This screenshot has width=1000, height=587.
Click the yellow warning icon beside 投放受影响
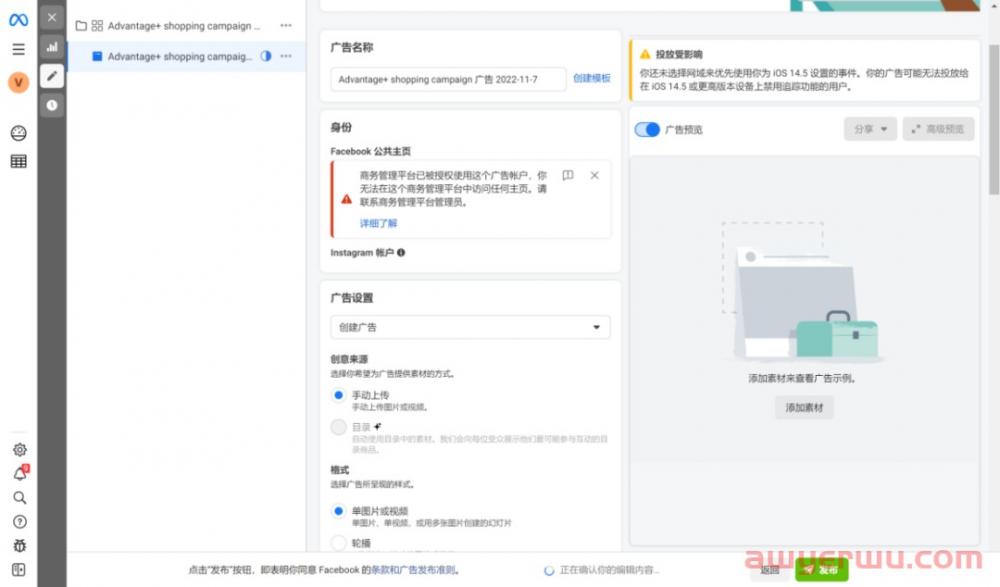point(645,54)
